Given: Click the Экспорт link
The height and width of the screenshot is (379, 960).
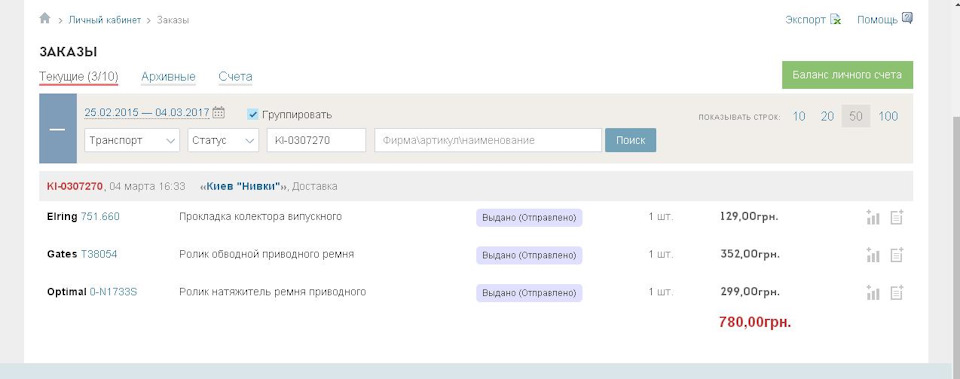Looking at the screenshot, I should [806, 20].
